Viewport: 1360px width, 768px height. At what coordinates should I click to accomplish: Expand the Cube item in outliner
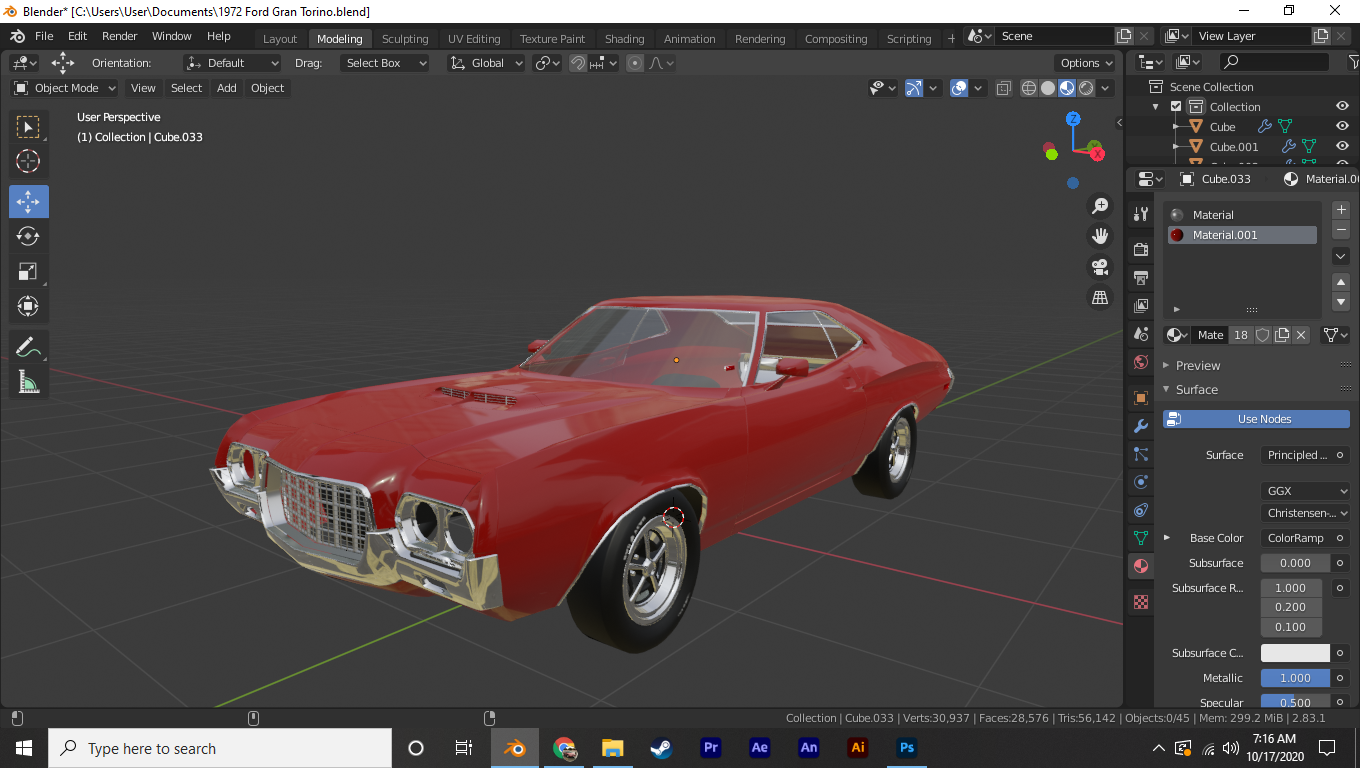(x=1176, y=127)
